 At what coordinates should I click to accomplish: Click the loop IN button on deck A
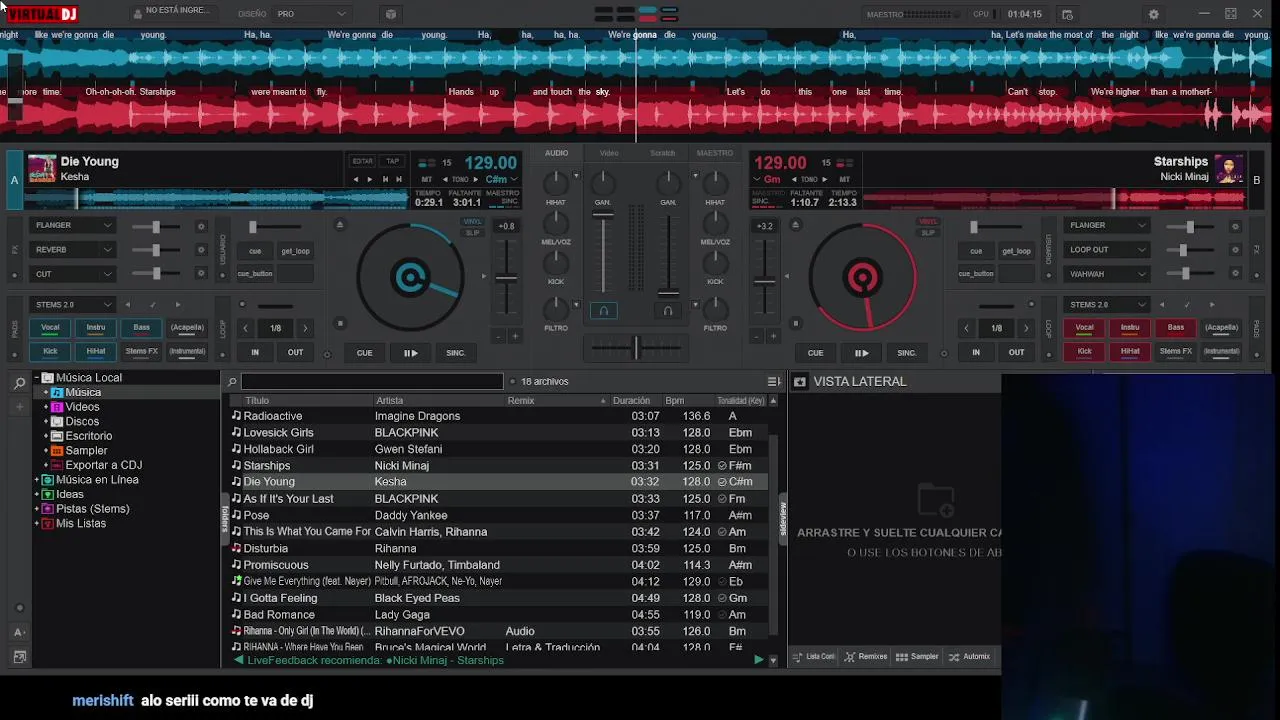(x=255, y=352)
